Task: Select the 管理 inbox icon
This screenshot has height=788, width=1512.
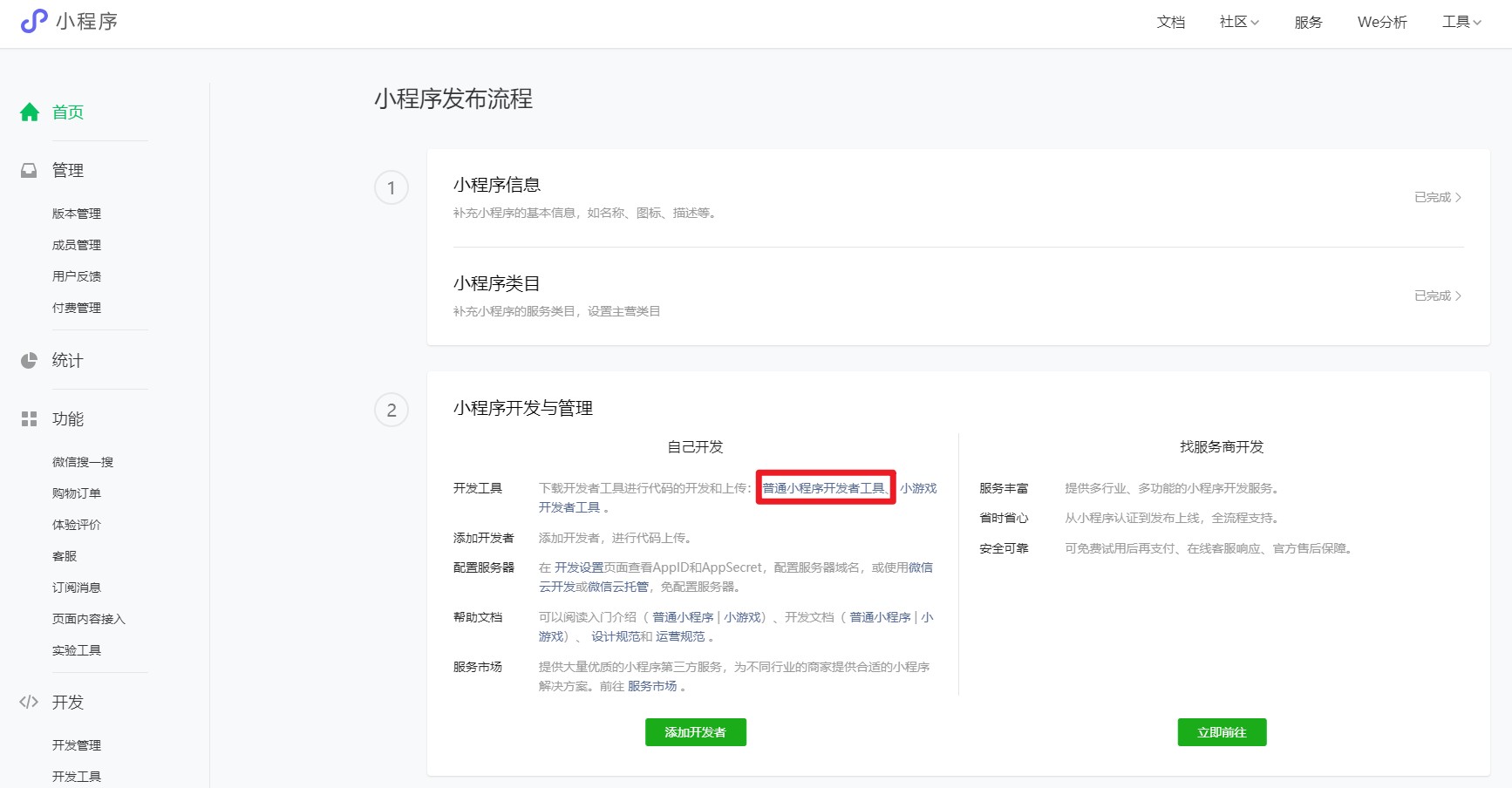Action: 29,171
